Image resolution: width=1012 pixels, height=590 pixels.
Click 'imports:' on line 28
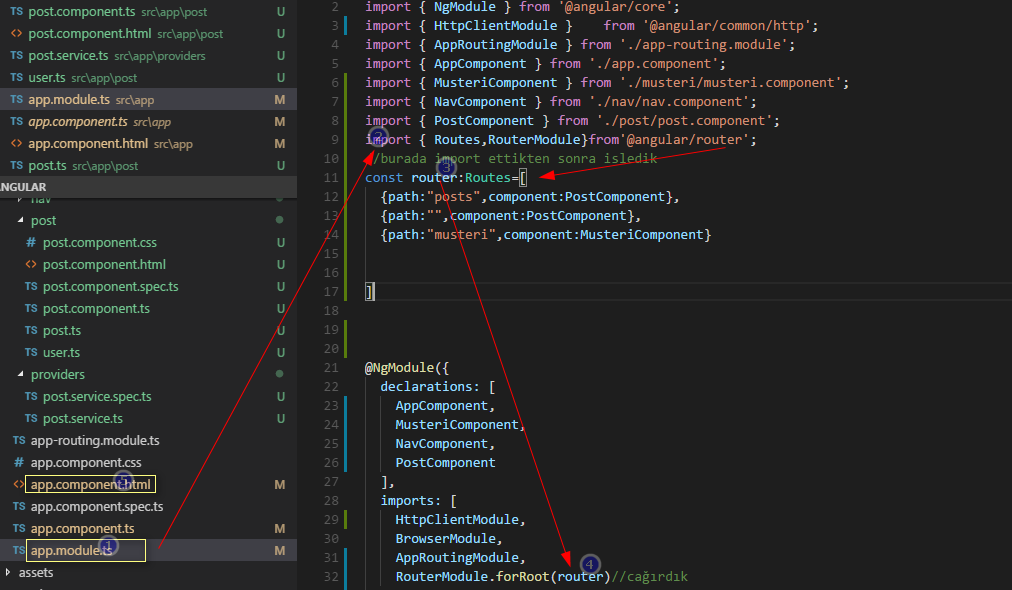pos(410,501)
